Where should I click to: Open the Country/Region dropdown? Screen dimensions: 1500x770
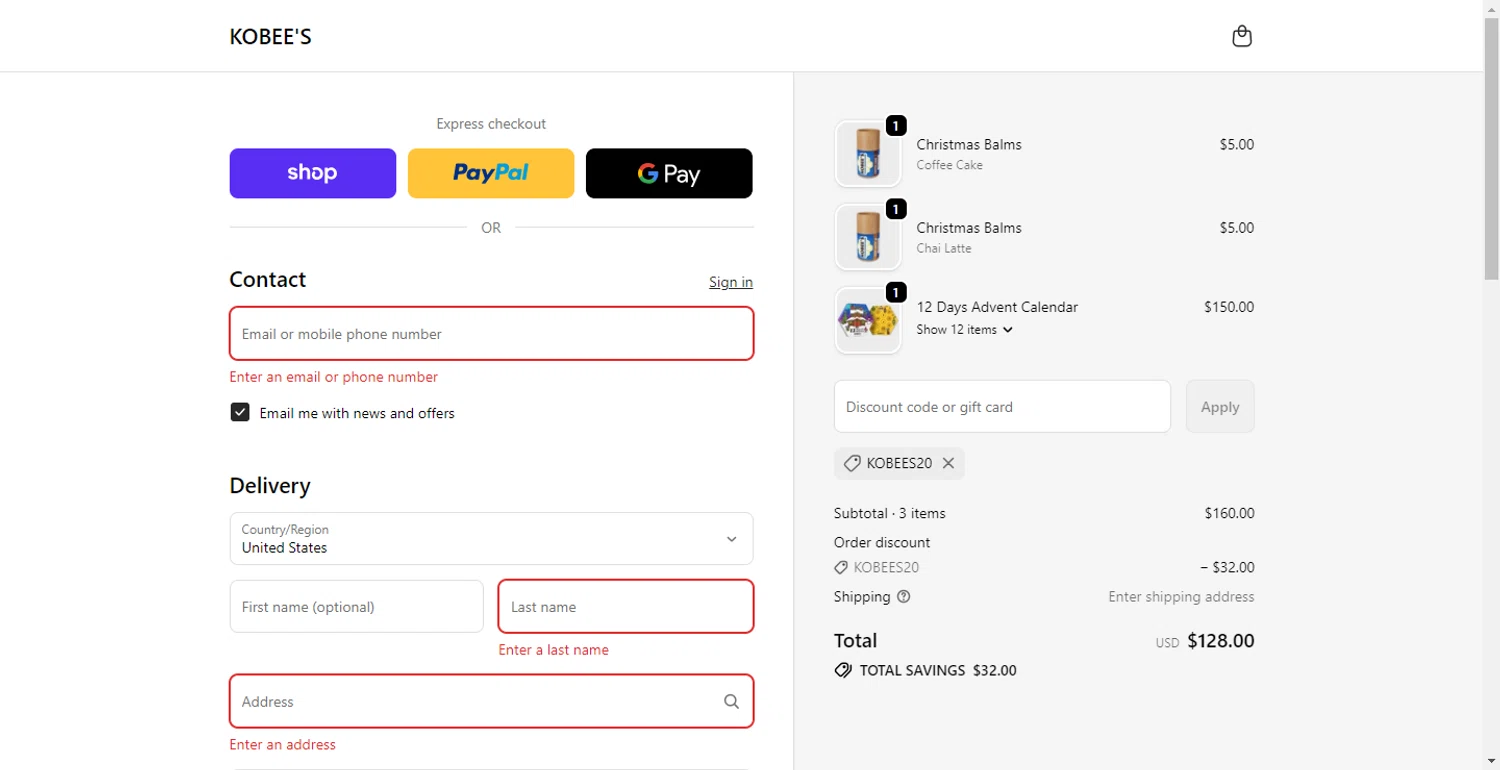pyautogui.click(x=491, y=538)
